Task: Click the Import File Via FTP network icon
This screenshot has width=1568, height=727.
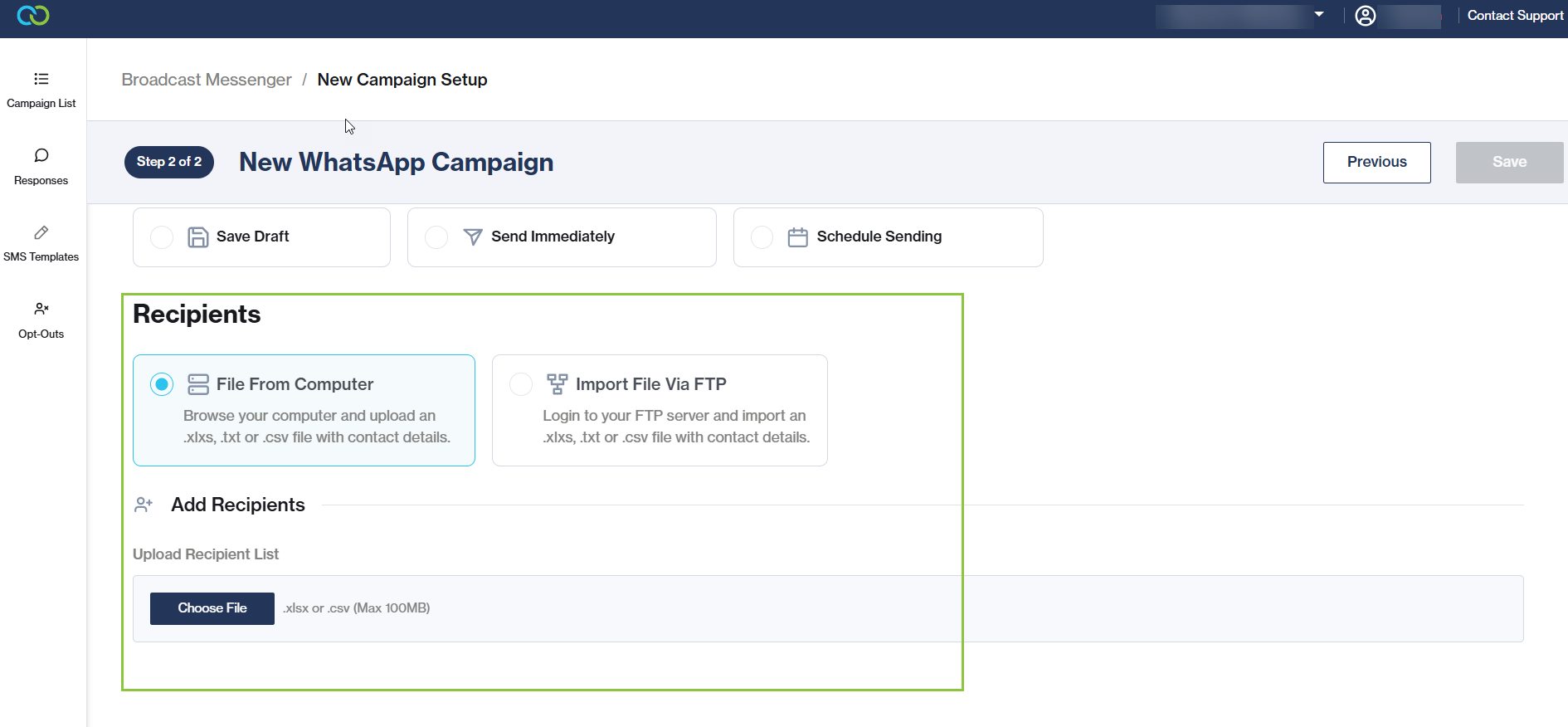Action: pyautogui.click(x=557, y=384)
